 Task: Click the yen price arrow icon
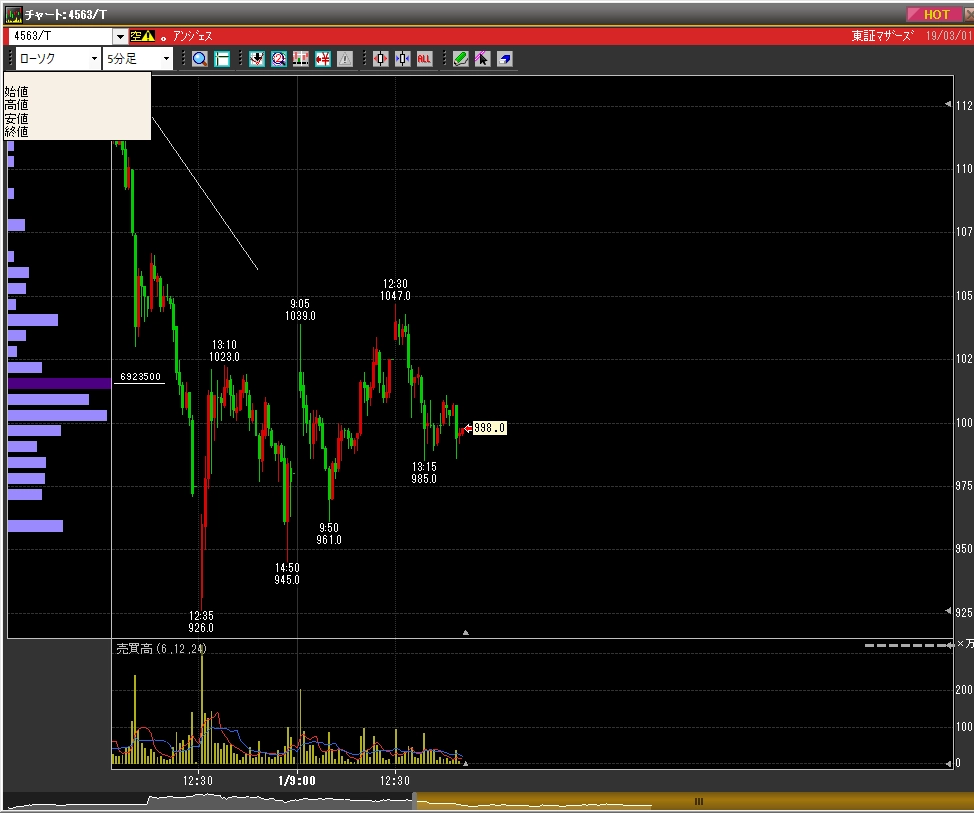(x=322, y=59)
